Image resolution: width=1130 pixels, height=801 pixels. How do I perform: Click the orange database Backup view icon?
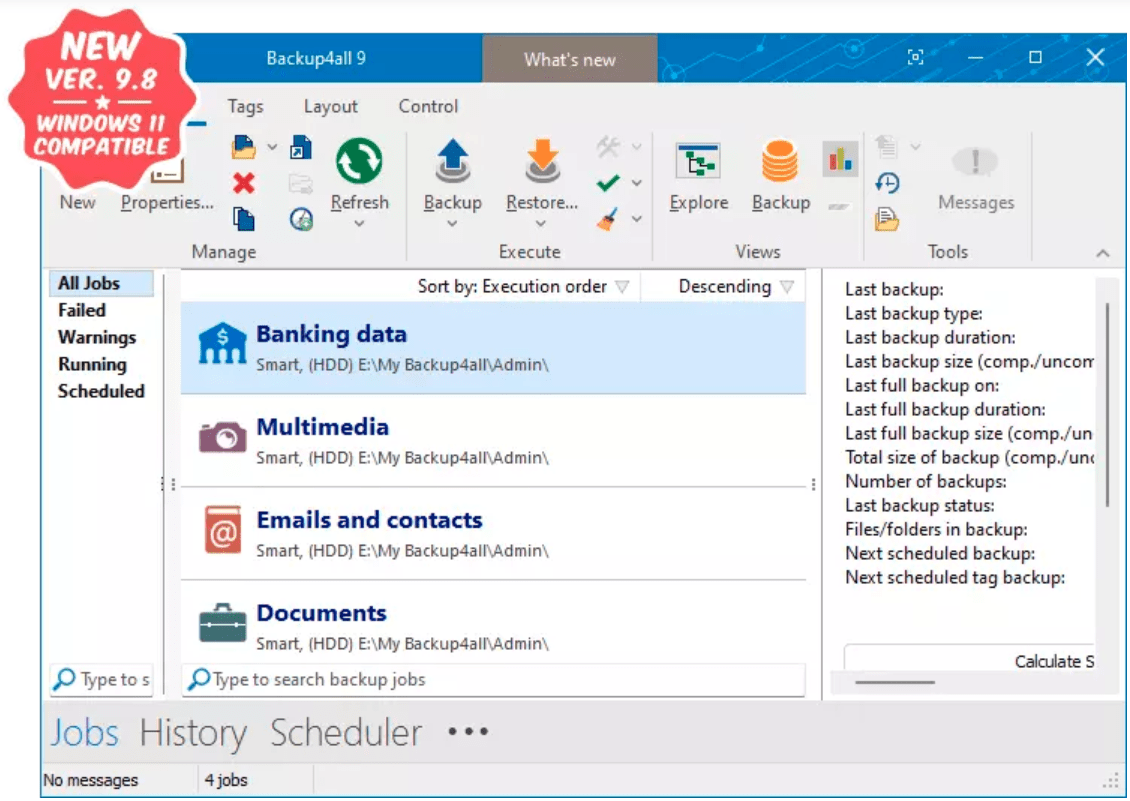pyautogui.click(x=780, y=161)
